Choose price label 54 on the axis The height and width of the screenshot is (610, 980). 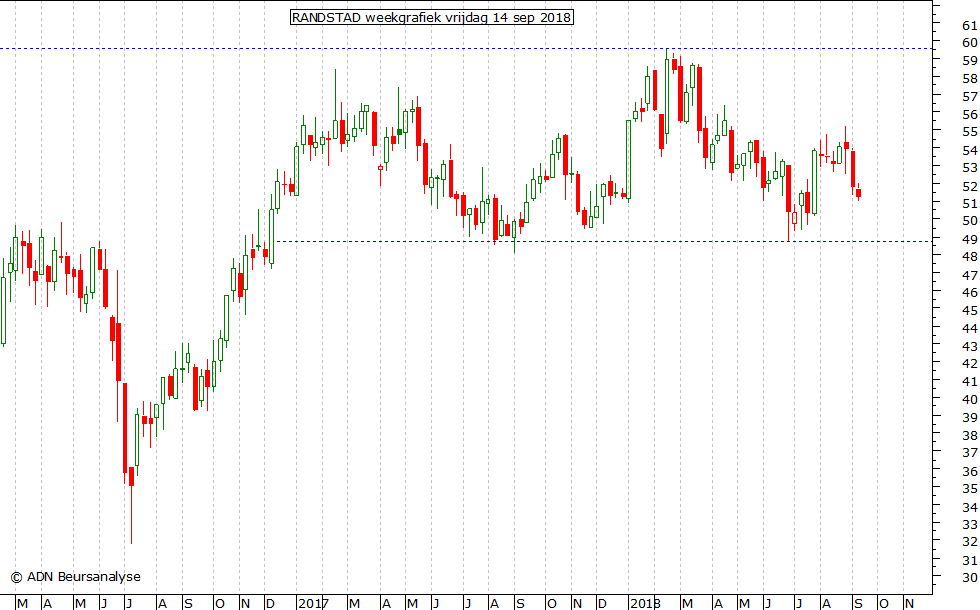[x=969, y=151]
